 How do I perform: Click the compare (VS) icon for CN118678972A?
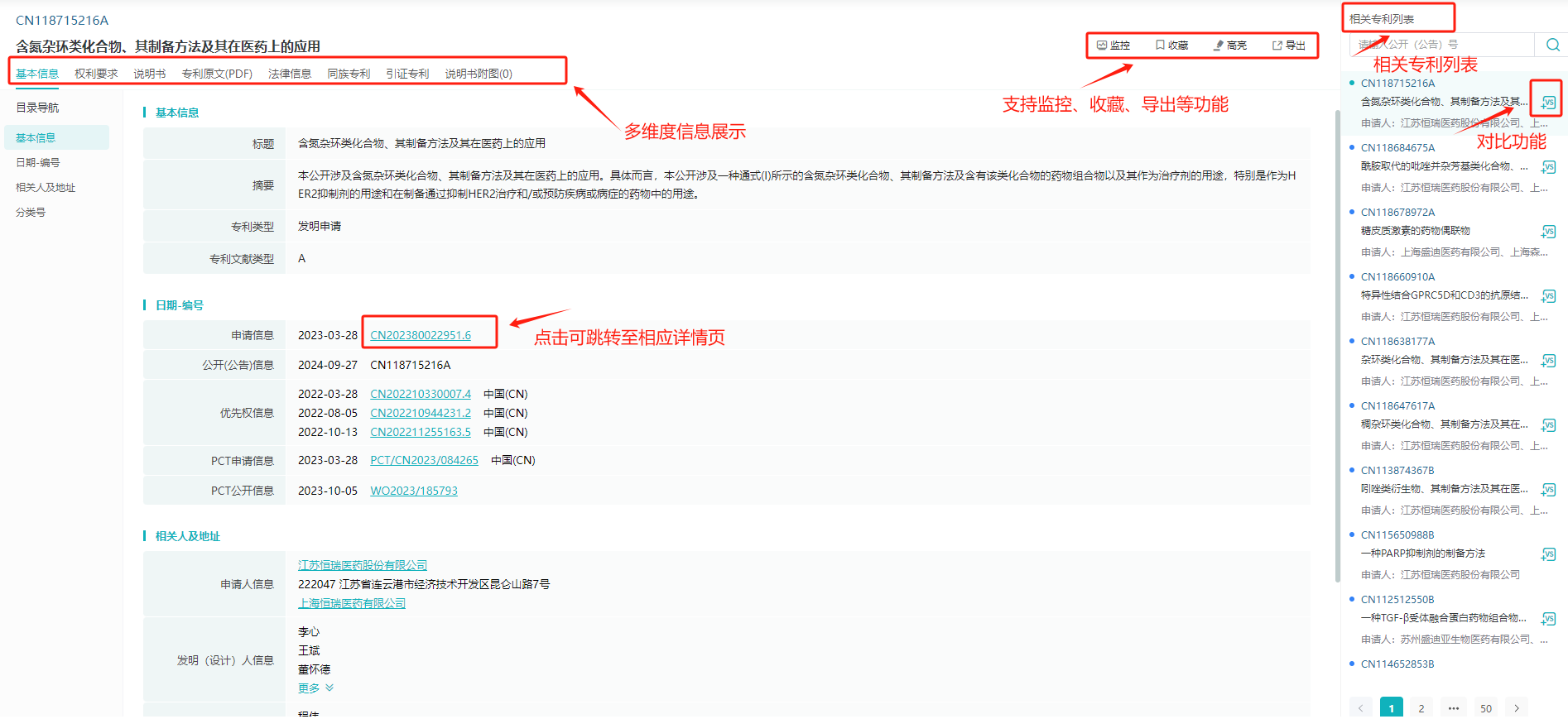(x=1548, y=232)
